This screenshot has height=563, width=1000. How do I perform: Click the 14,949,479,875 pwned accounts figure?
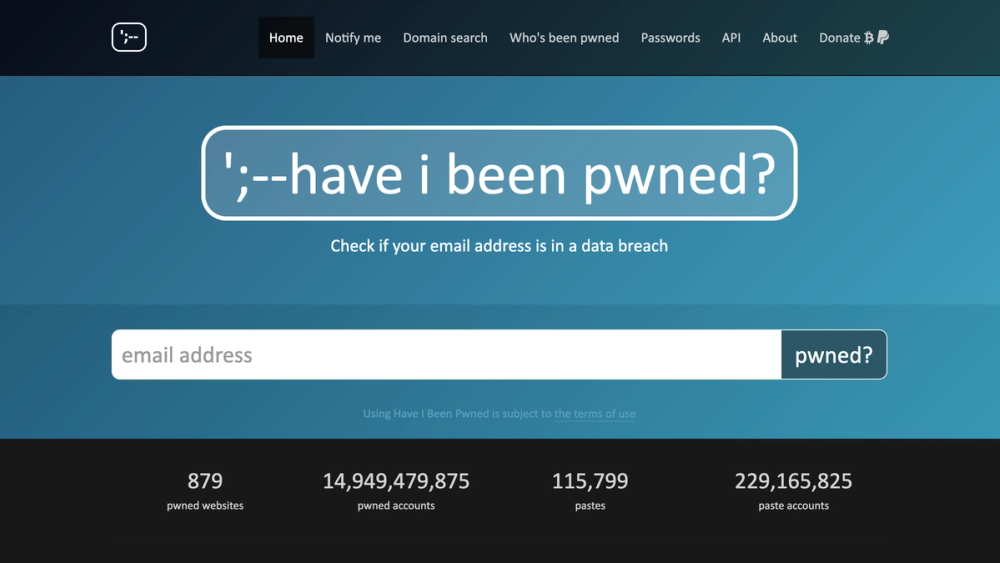point(396,481)
